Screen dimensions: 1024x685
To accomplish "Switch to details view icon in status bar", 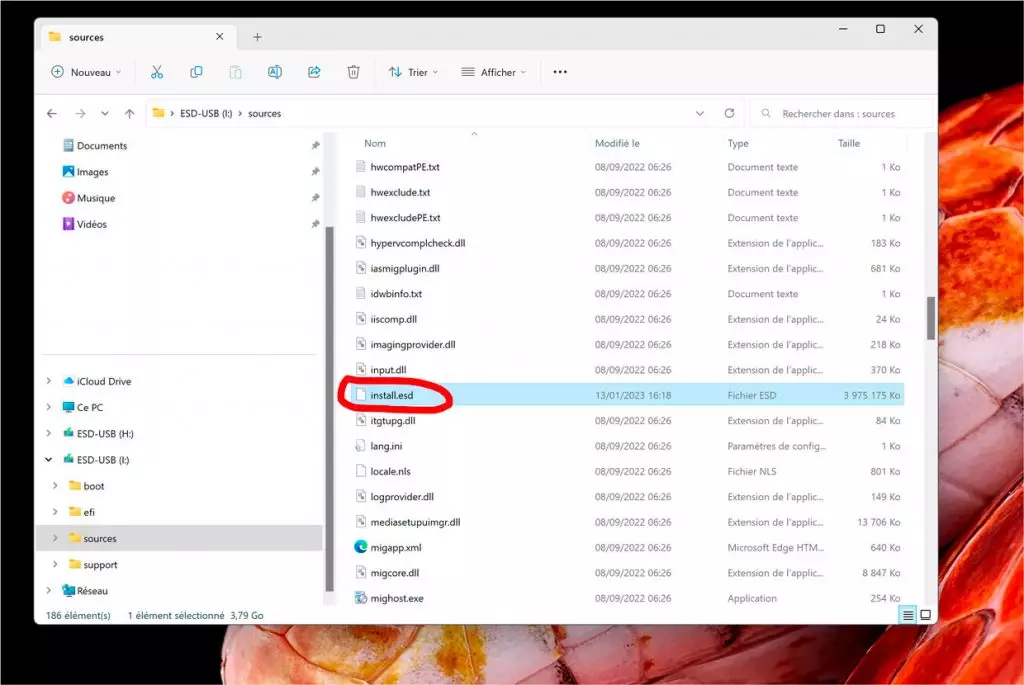I will tap(908, 615).
